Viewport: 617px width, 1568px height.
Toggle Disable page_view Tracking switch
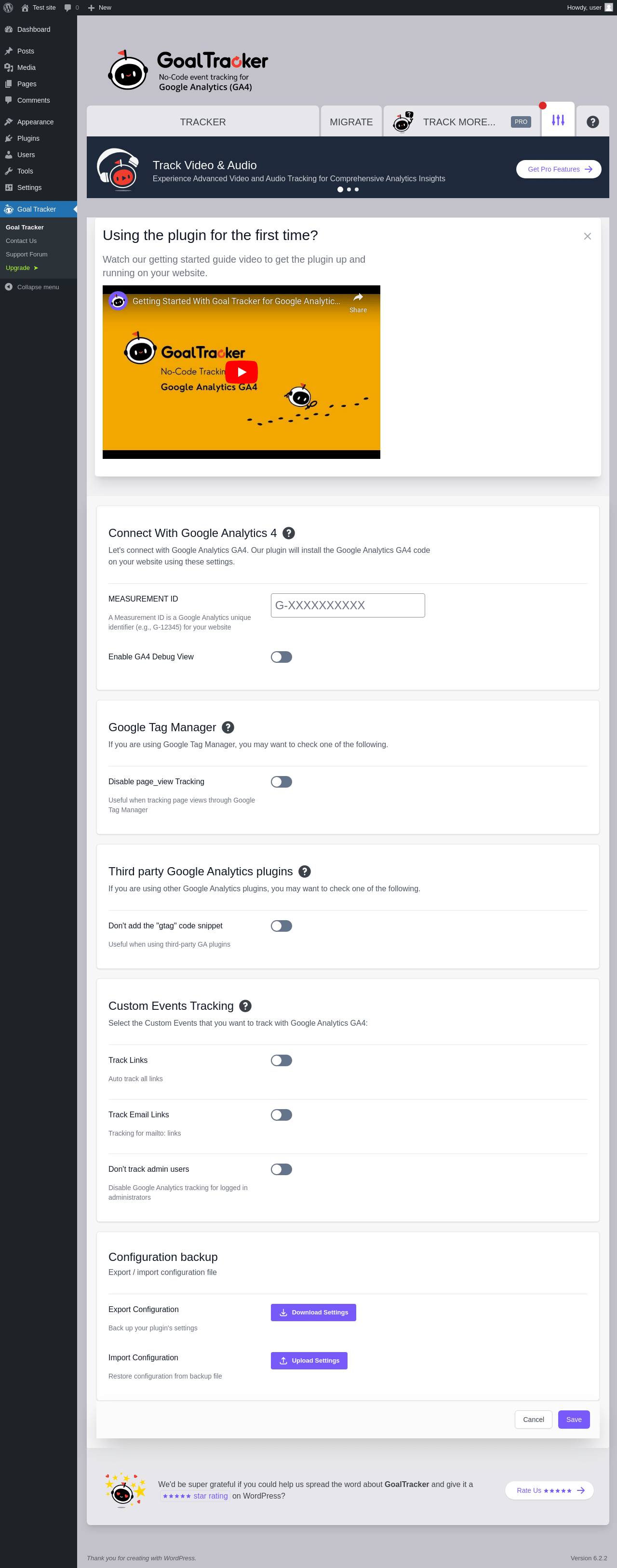281,781
